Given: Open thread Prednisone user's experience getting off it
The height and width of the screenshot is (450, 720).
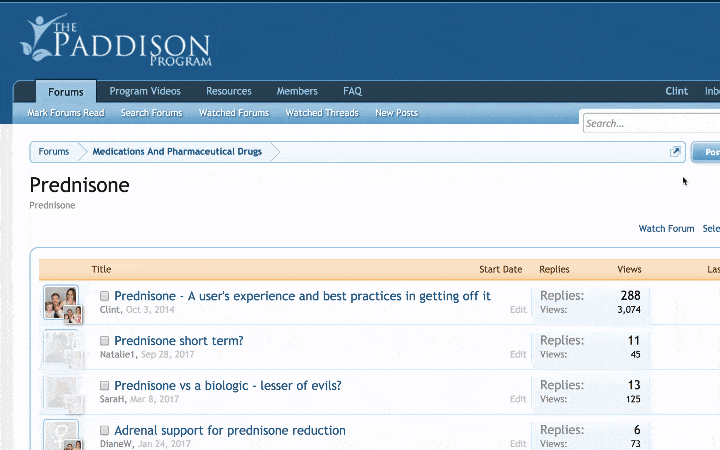Looking at the screenshot, I should coord(302,296).
